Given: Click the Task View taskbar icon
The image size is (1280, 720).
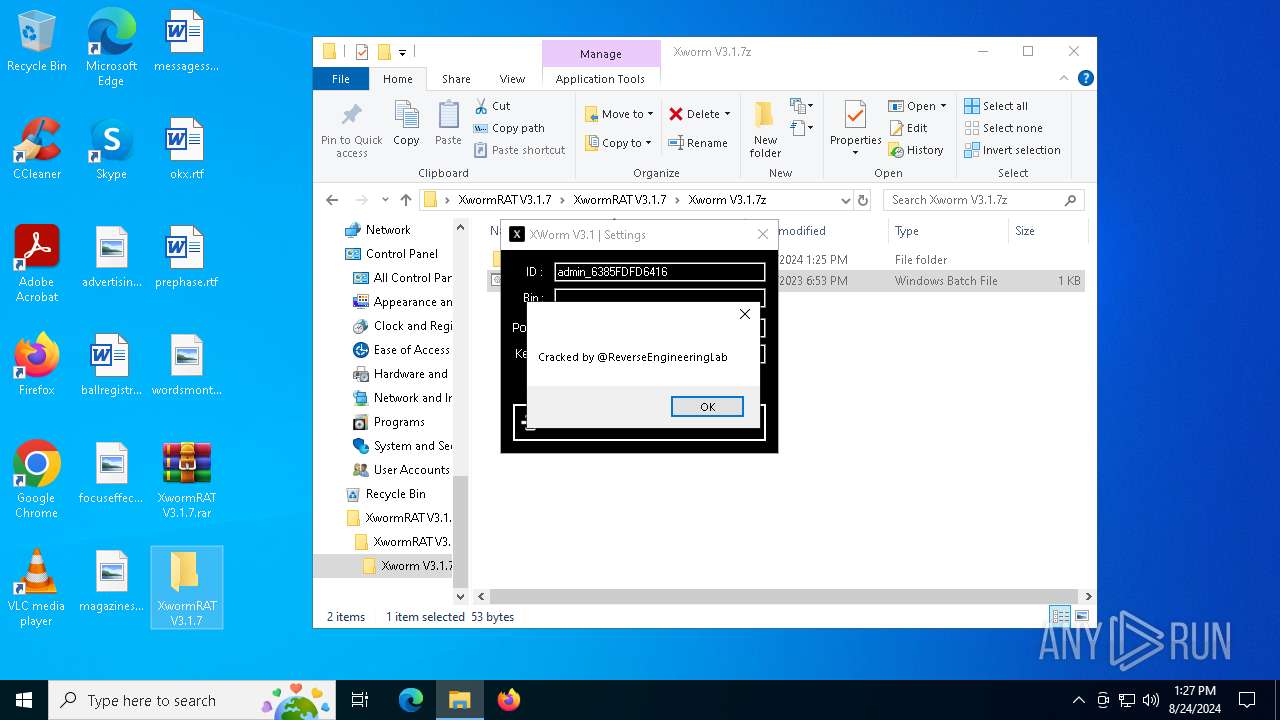Looking at the screenshot, I should tap(360, 700).
